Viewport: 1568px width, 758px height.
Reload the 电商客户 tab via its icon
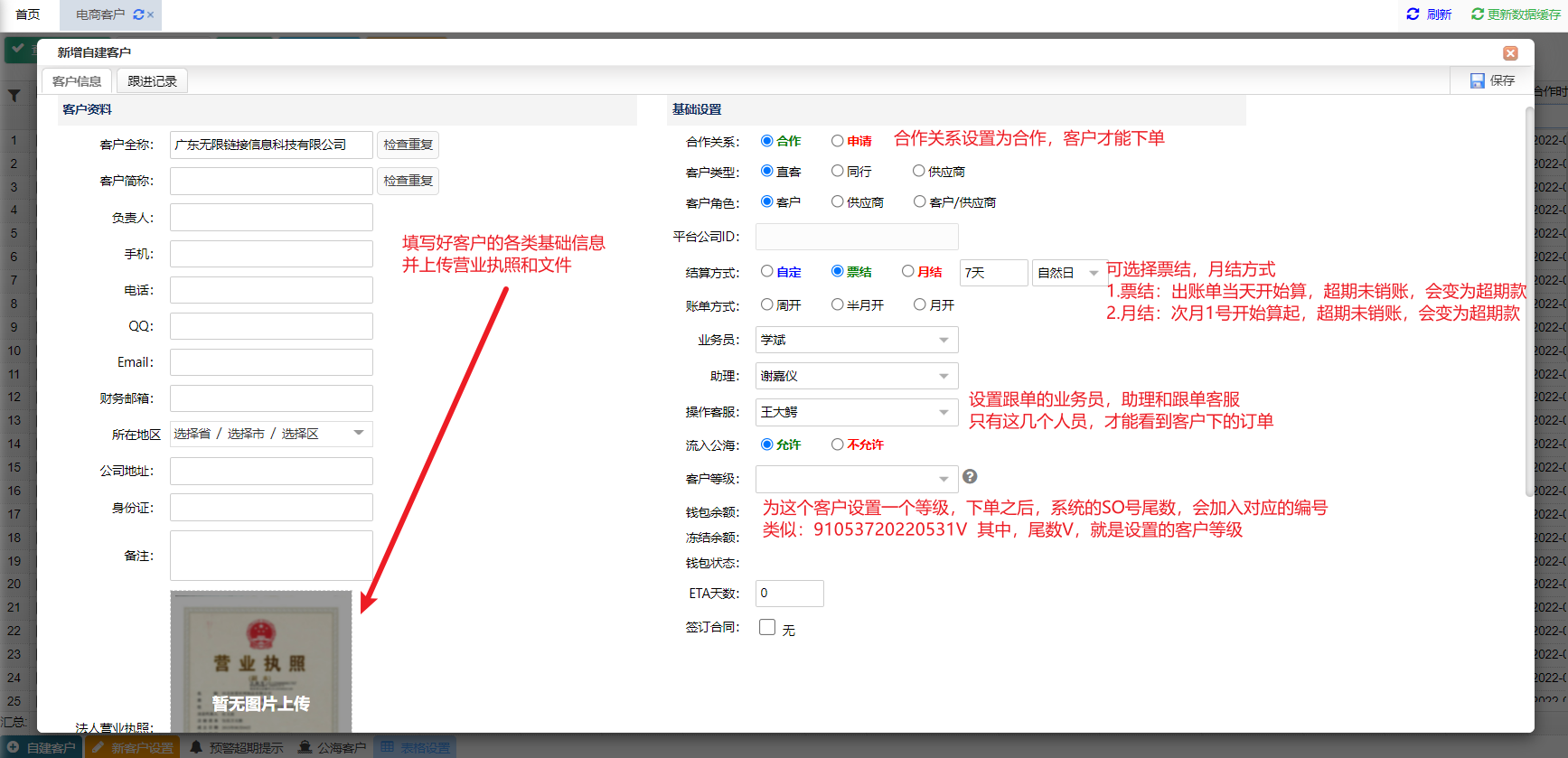(138, 14)
